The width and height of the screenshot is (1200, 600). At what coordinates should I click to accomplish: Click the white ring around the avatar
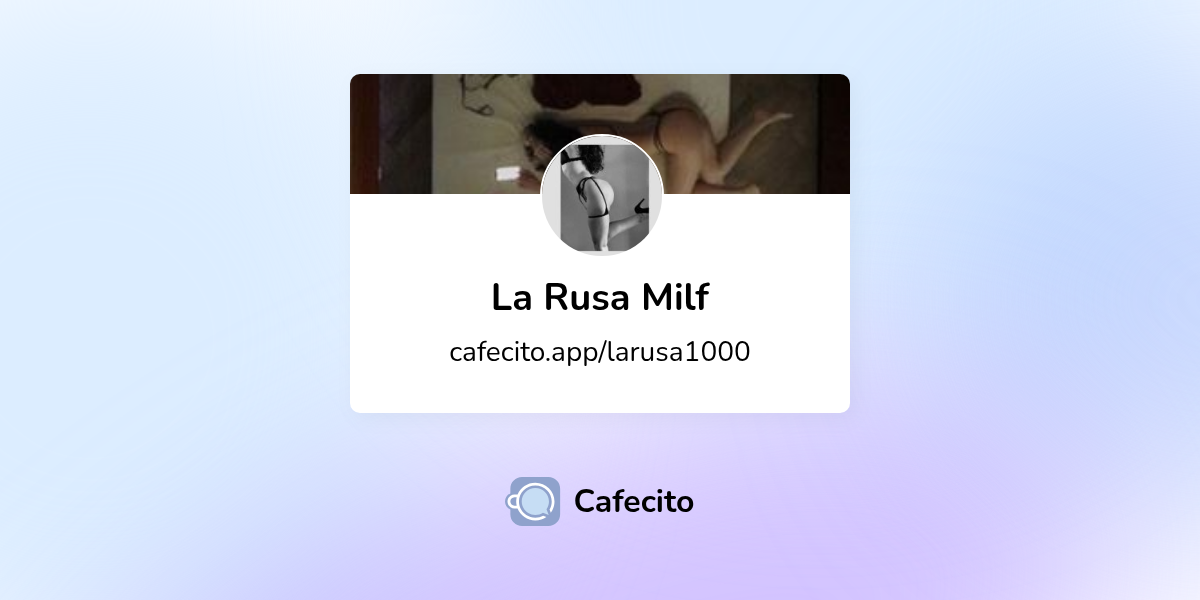602,137
